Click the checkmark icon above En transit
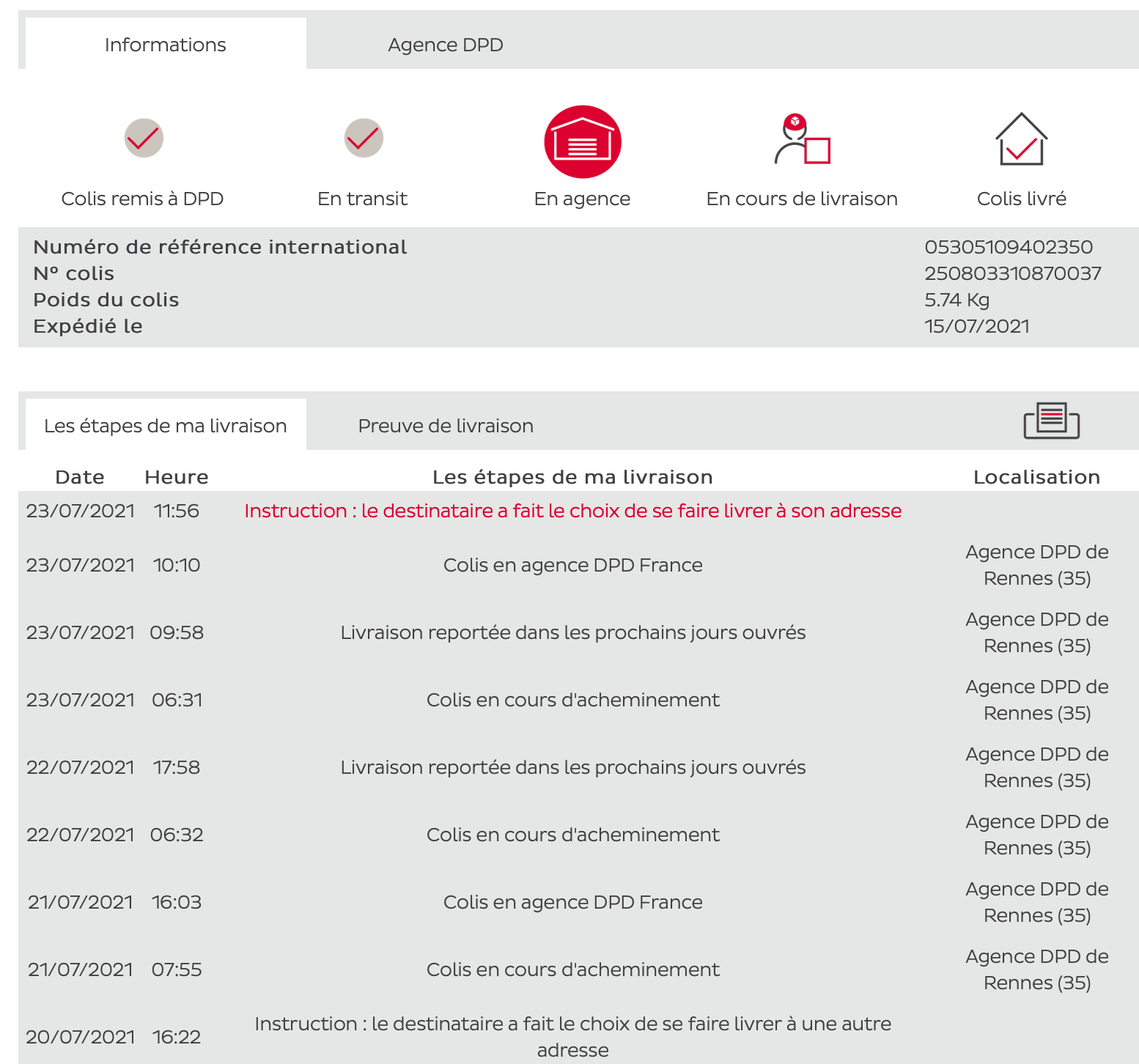Screen dimensions: 1139x1064 [364, 138]
